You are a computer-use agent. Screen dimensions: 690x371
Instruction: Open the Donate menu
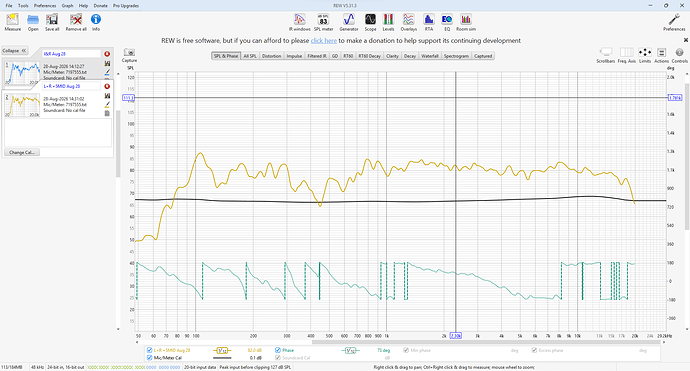click(100, 6)
